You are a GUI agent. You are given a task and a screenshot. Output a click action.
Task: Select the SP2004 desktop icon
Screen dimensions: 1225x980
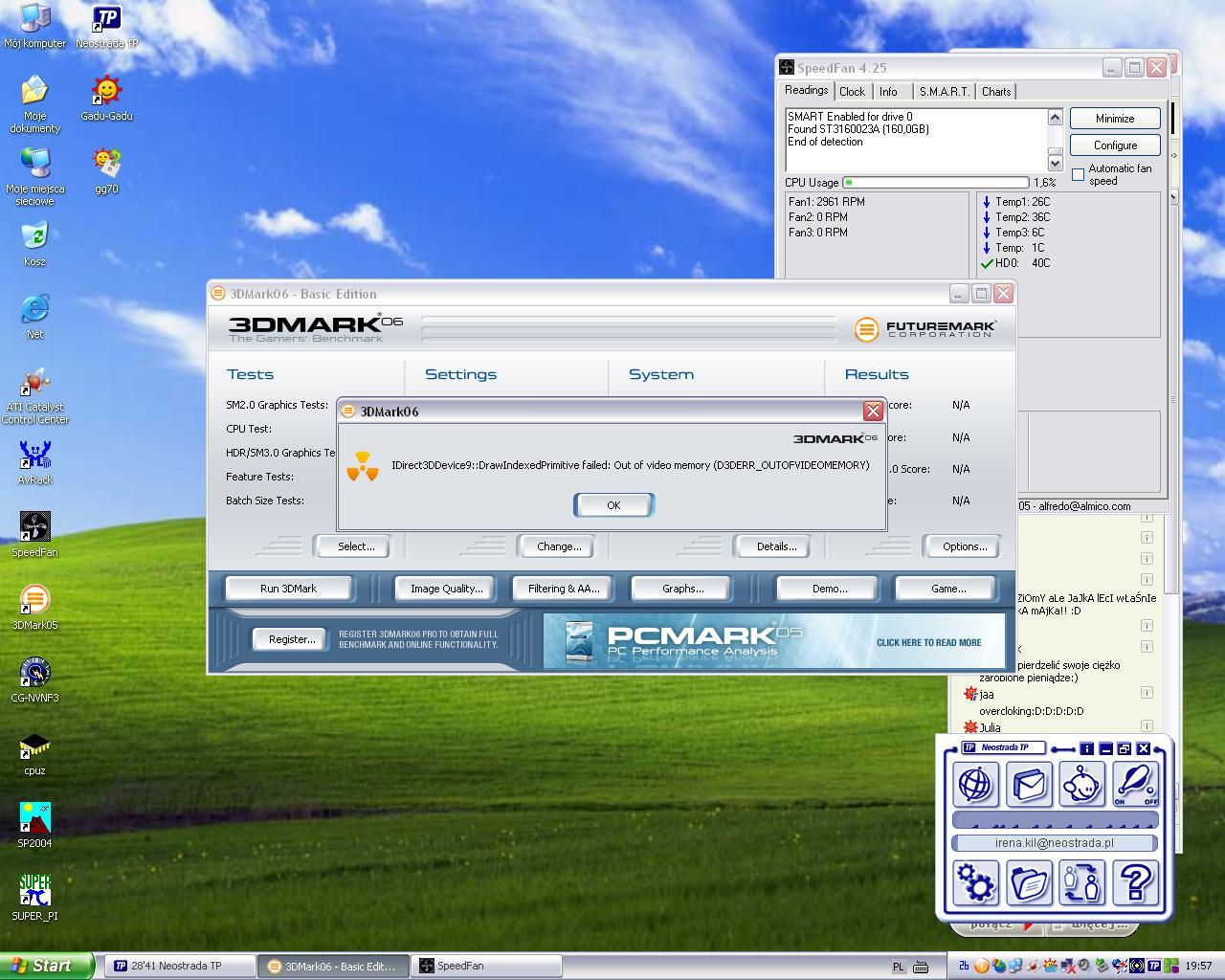coord(34,827)
